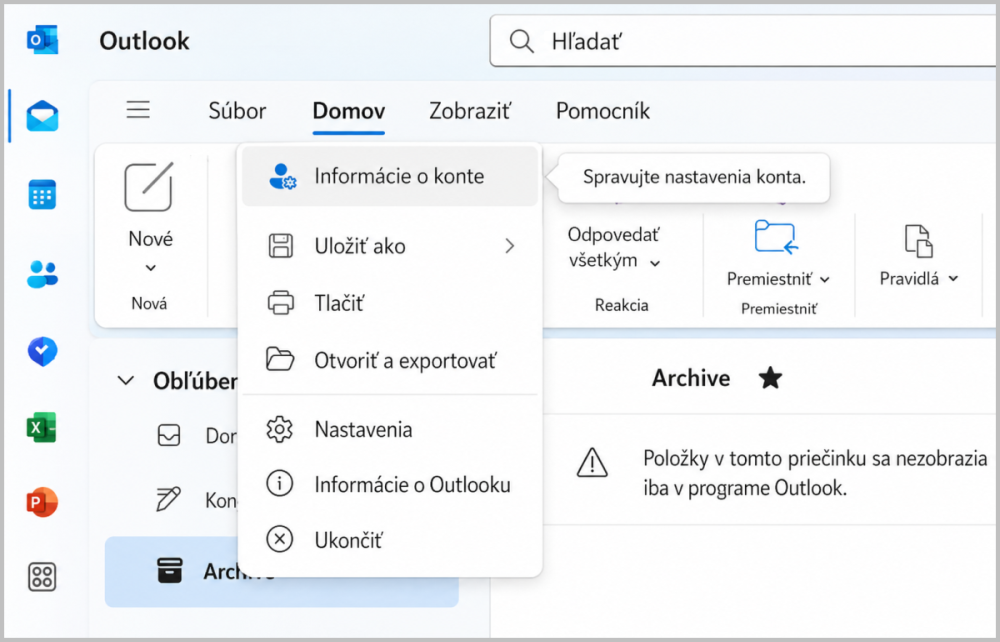Screen dimensions: 1000x642
Task: Open the Calendar app in sidebar
Action: point(42,194)
